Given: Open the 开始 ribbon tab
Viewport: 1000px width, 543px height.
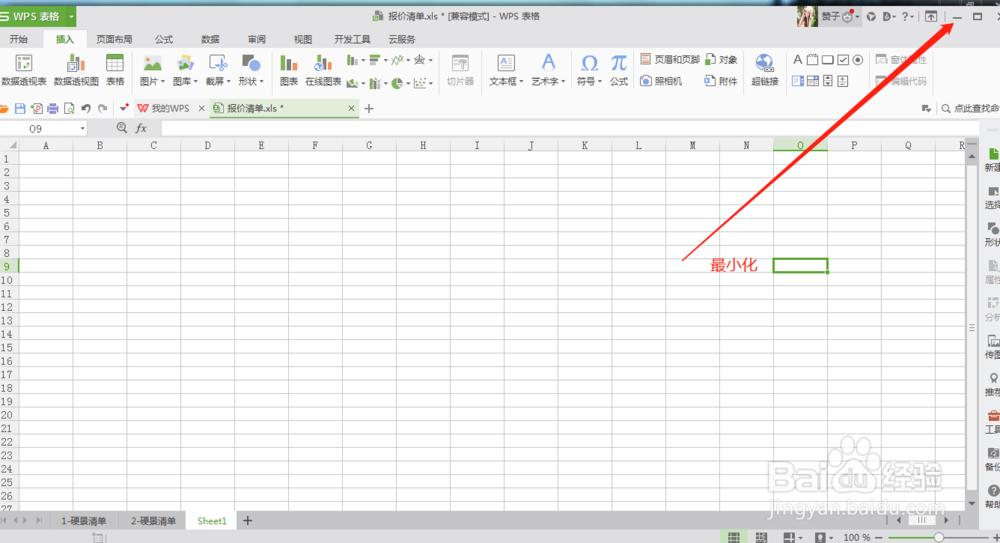Looking at the screenshot, I should 18,40.
